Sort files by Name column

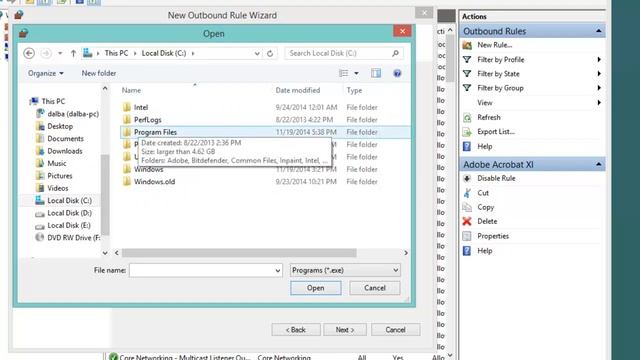131,90
